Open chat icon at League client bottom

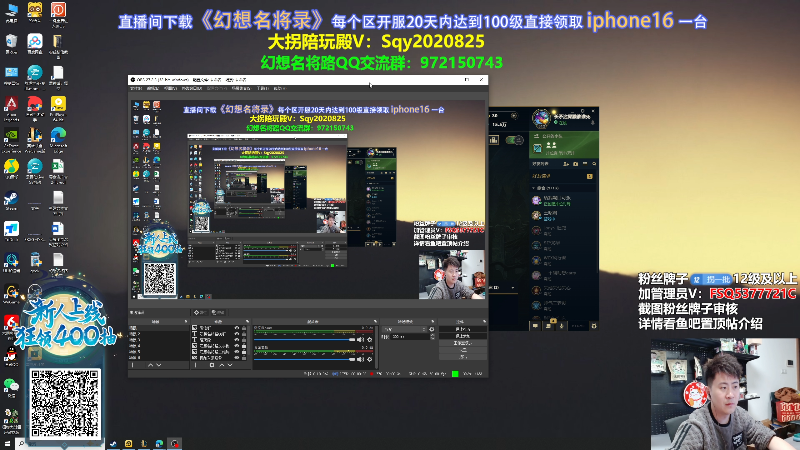click(535, 326)
